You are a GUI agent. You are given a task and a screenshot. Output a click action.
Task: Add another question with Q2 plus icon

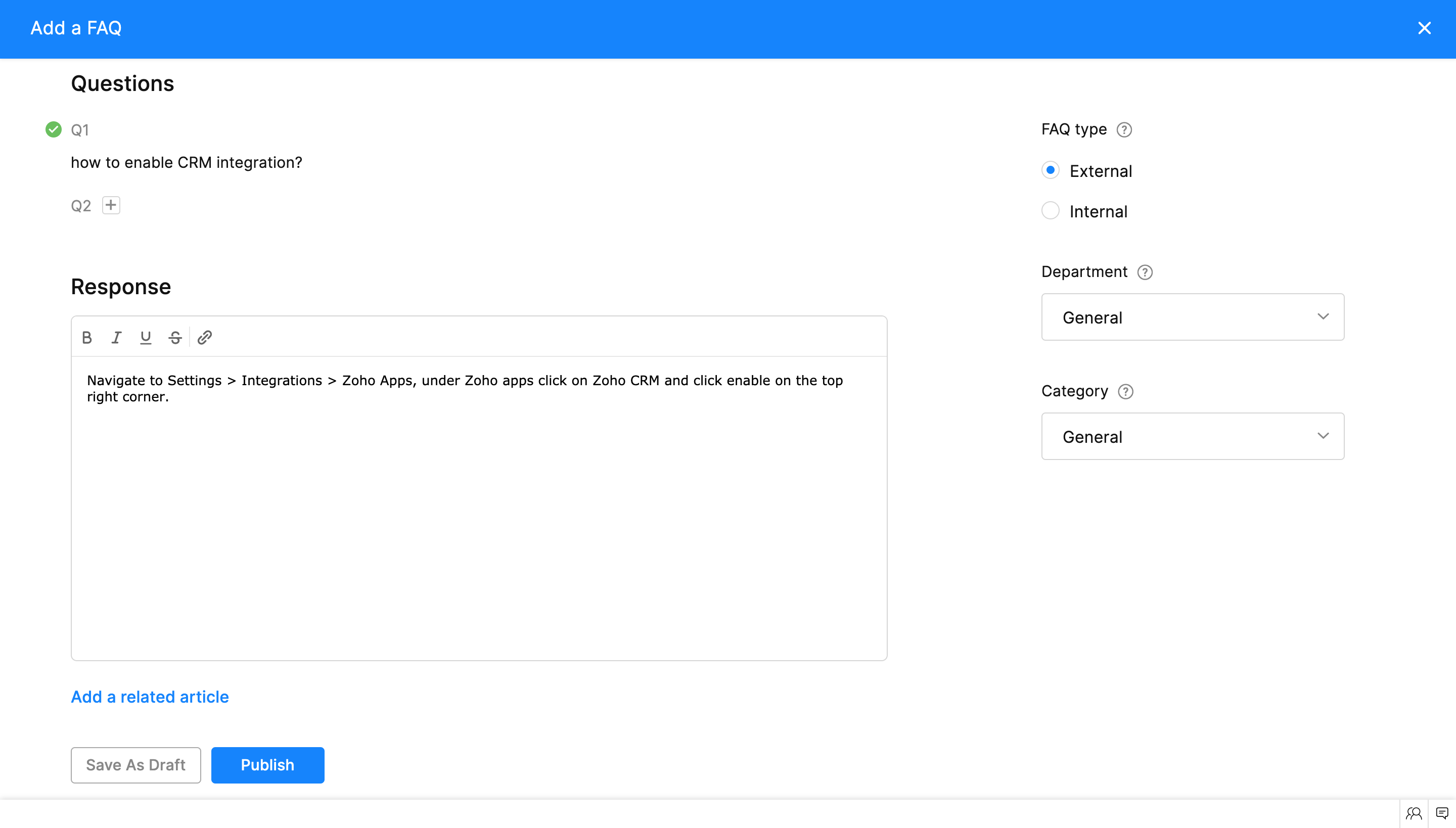click(x=111, y=205)
